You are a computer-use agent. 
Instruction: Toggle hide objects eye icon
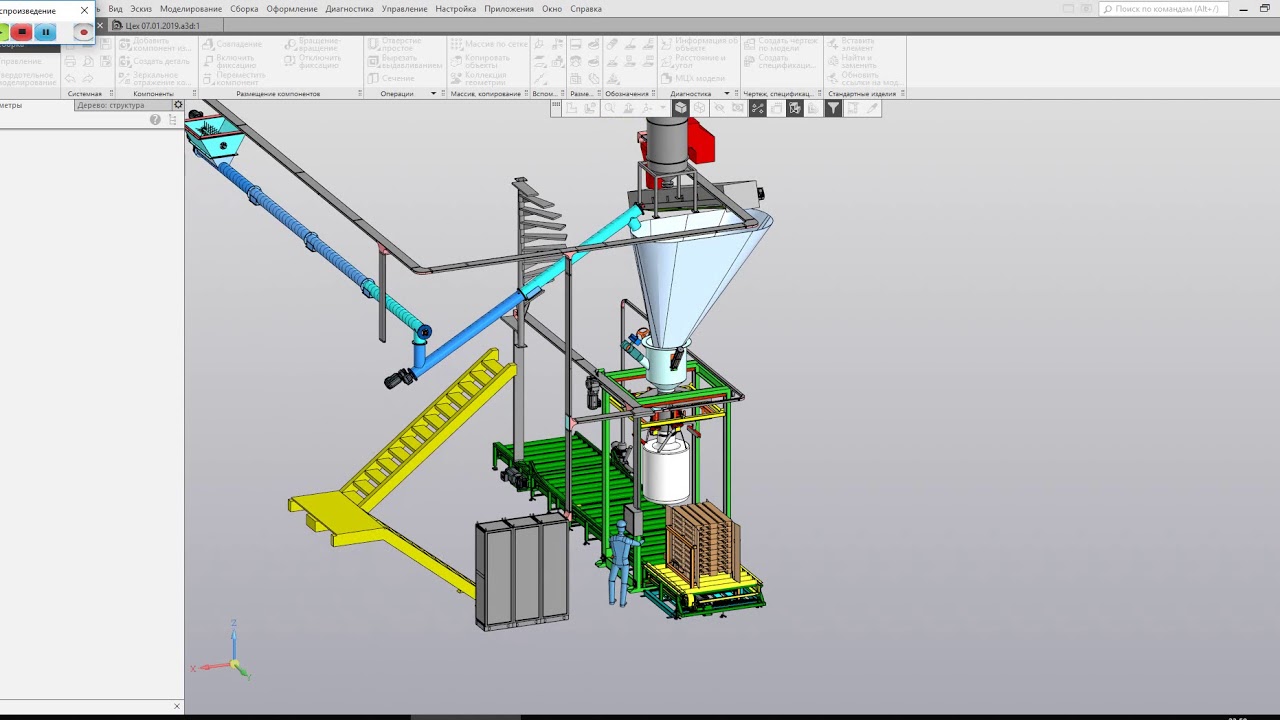719,108
